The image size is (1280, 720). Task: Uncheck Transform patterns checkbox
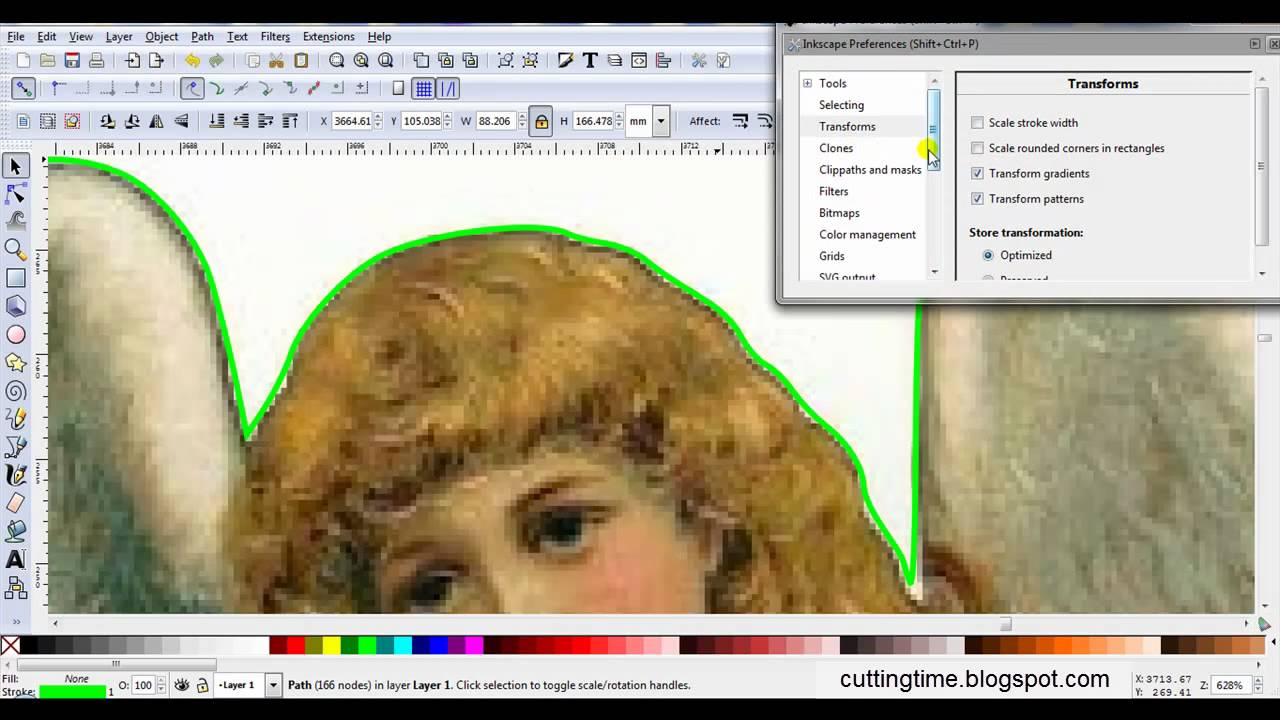click(977, 199)
